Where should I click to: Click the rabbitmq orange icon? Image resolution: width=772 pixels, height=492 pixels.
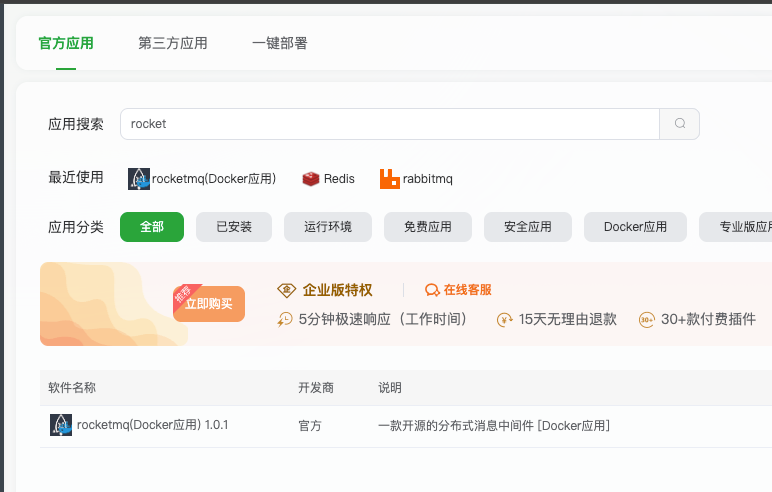pos(389,179)
